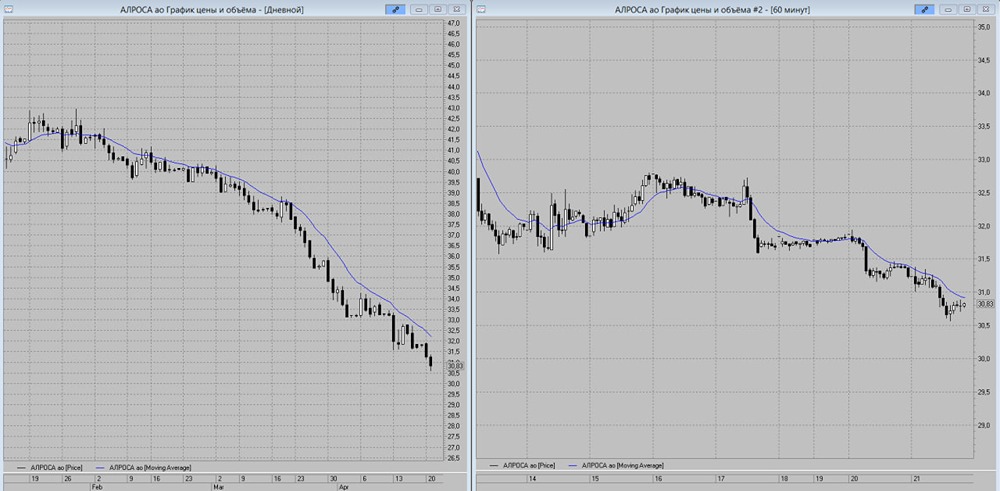
Task: Click the Mar month label on the daily time axis
Action: (218, 487)
